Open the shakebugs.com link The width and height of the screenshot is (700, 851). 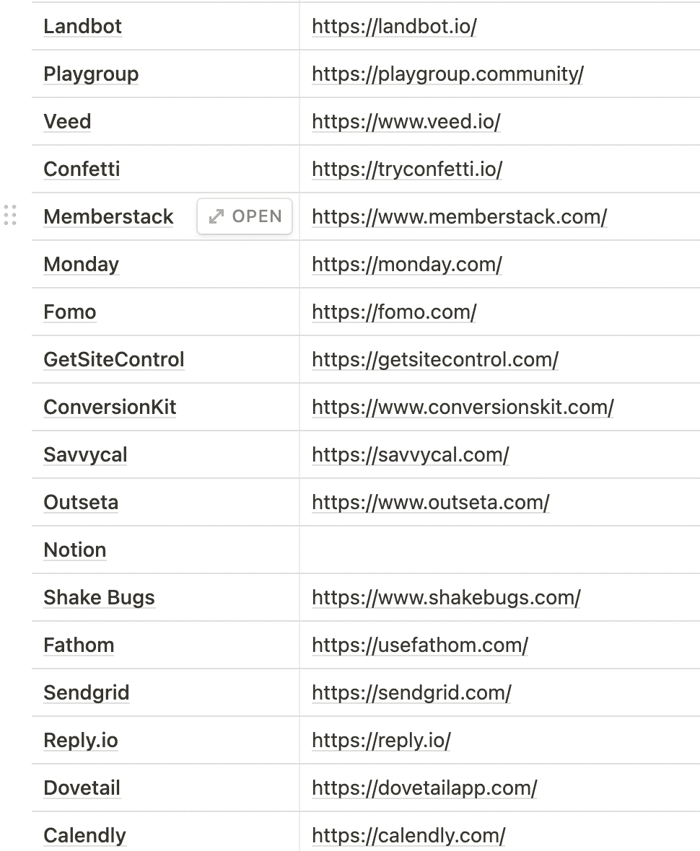point(446,598)
